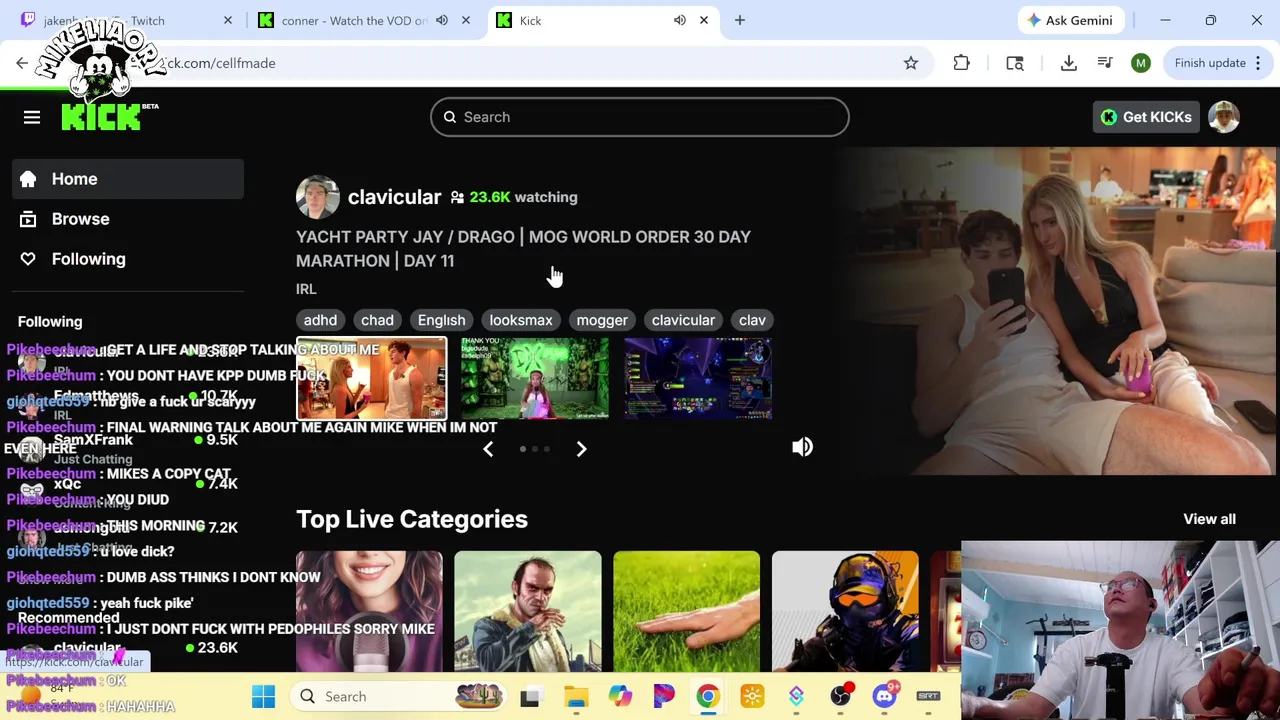The width and height of the screenshot is (1280, 720).
Task: Click the Get KICKs button
Action: pos(1146,117)
